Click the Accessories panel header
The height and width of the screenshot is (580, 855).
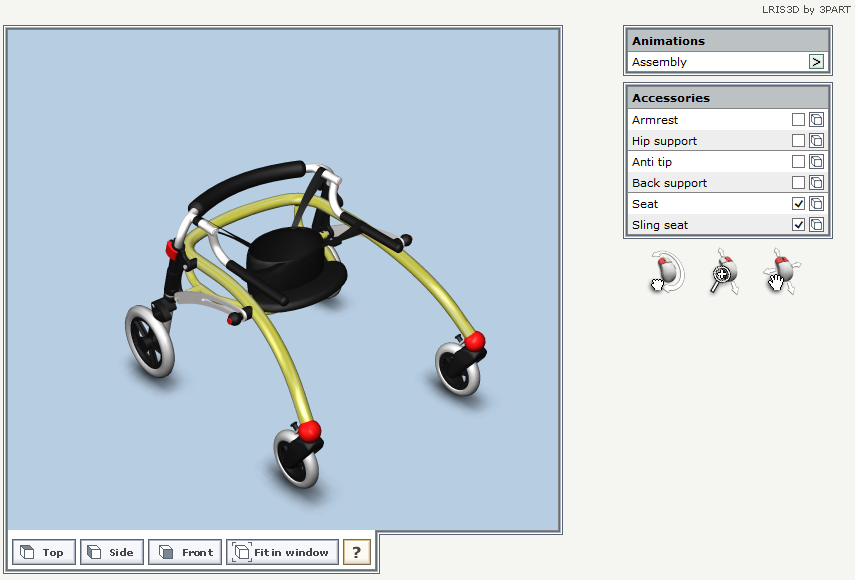[727, 98]
